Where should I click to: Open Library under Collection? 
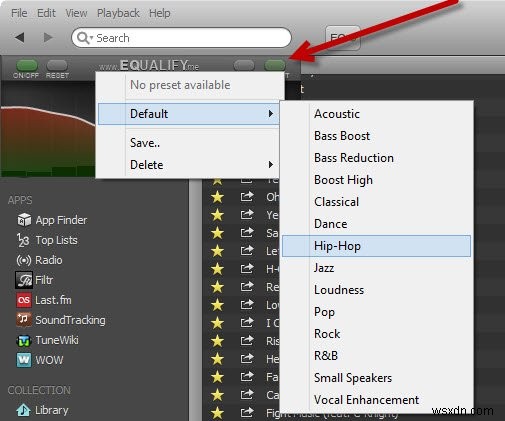[42, 410]
